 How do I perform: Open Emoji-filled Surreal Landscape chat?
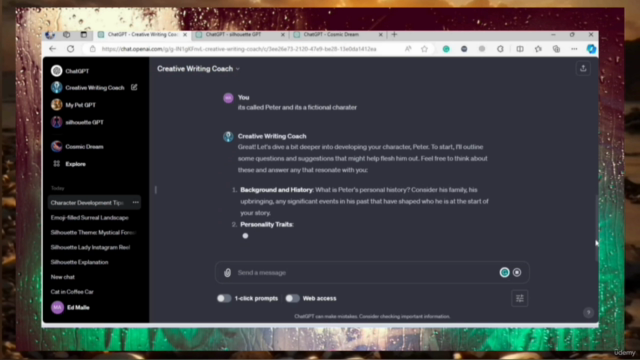[x=89, y=218]
